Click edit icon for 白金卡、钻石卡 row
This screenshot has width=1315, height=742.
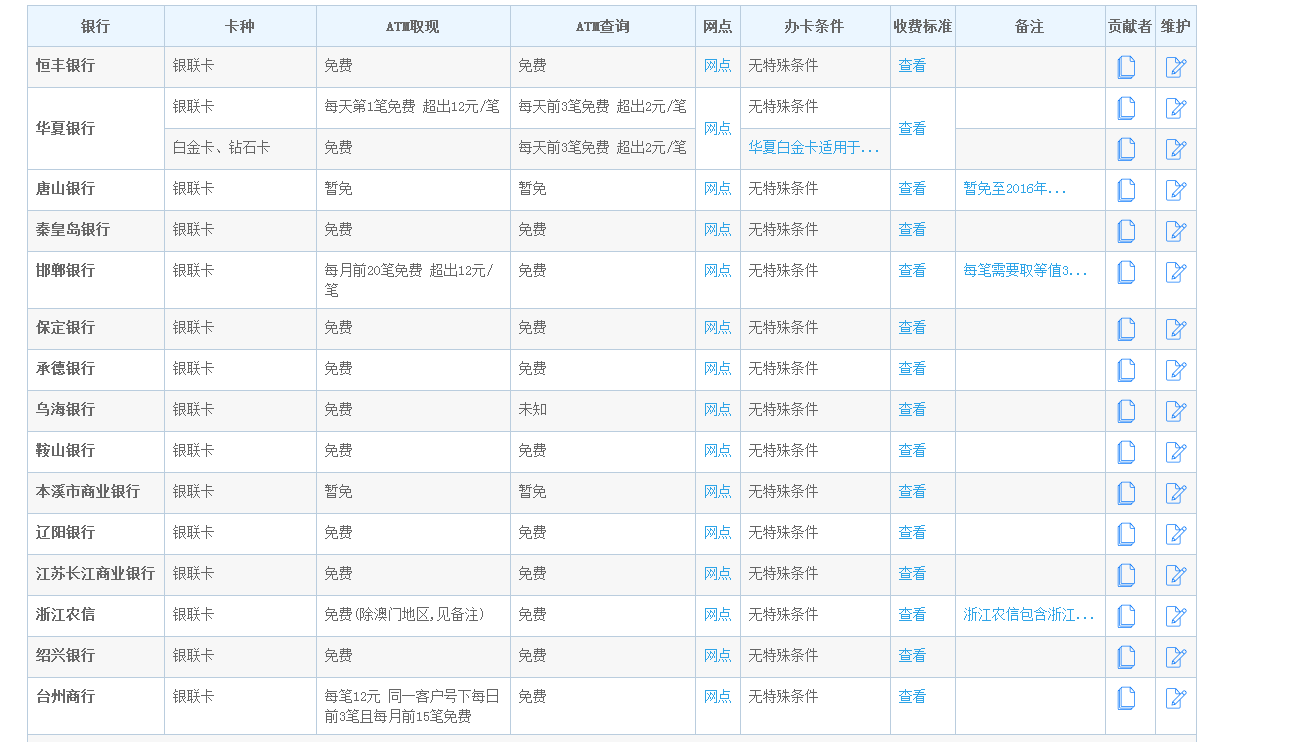pos(1176,149)
